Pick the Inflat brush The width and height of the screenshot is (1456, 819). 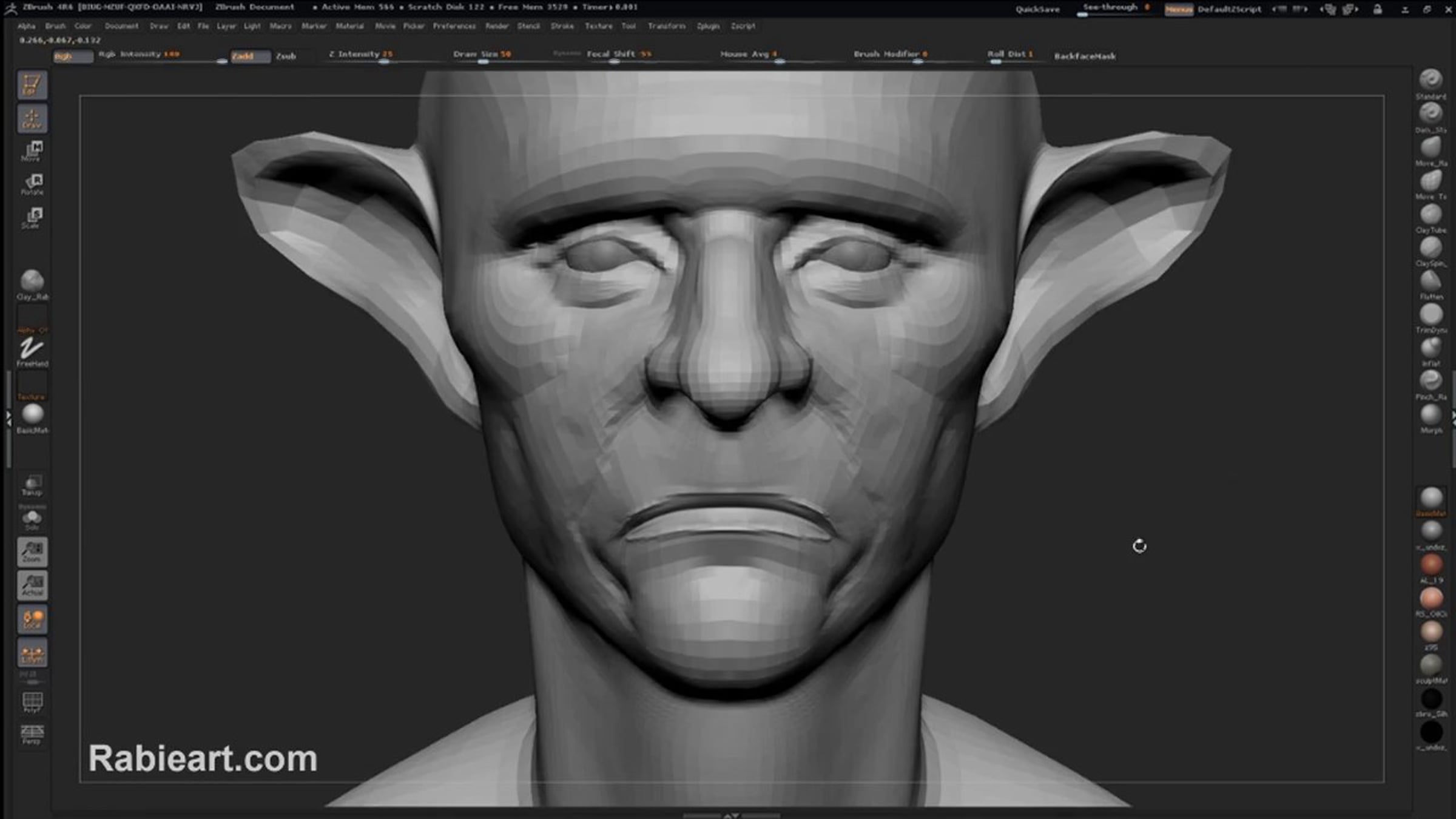1431,348
